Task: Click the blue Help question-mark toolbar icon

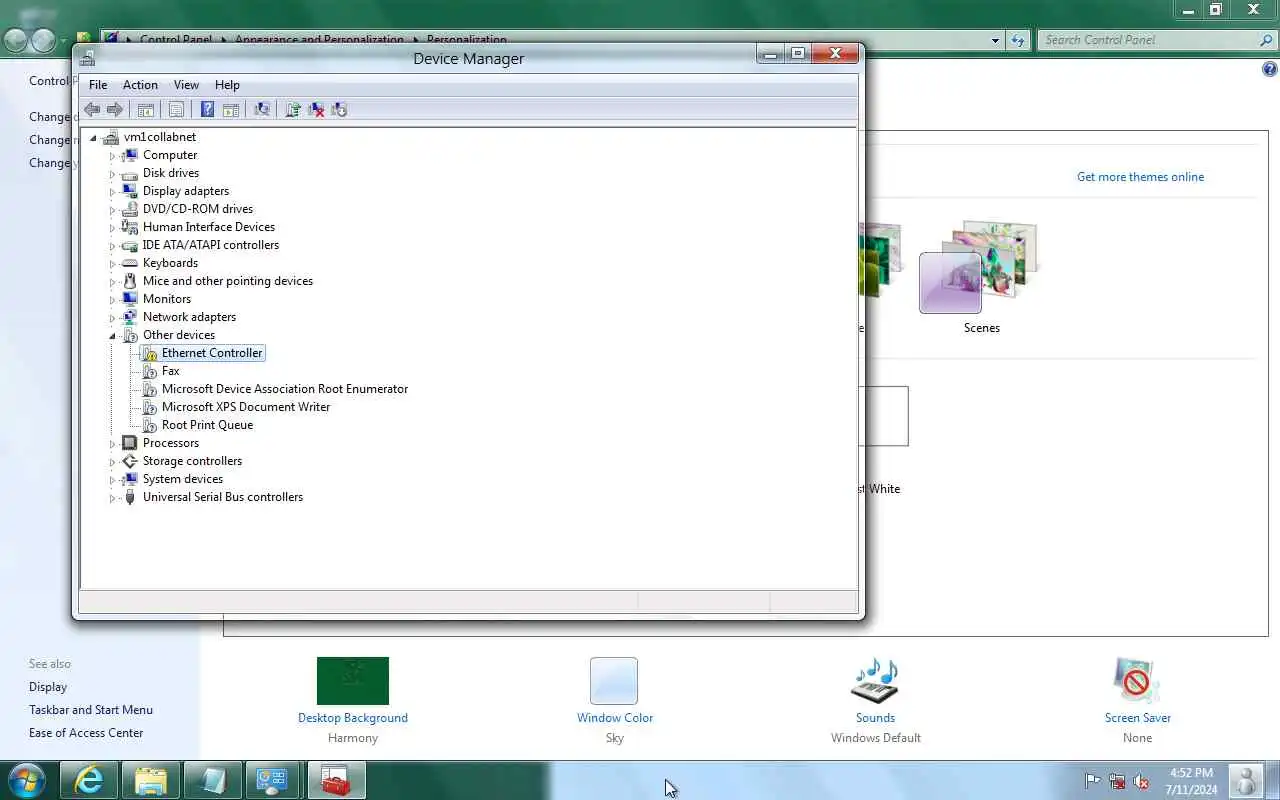Action: tap(207, 110)
